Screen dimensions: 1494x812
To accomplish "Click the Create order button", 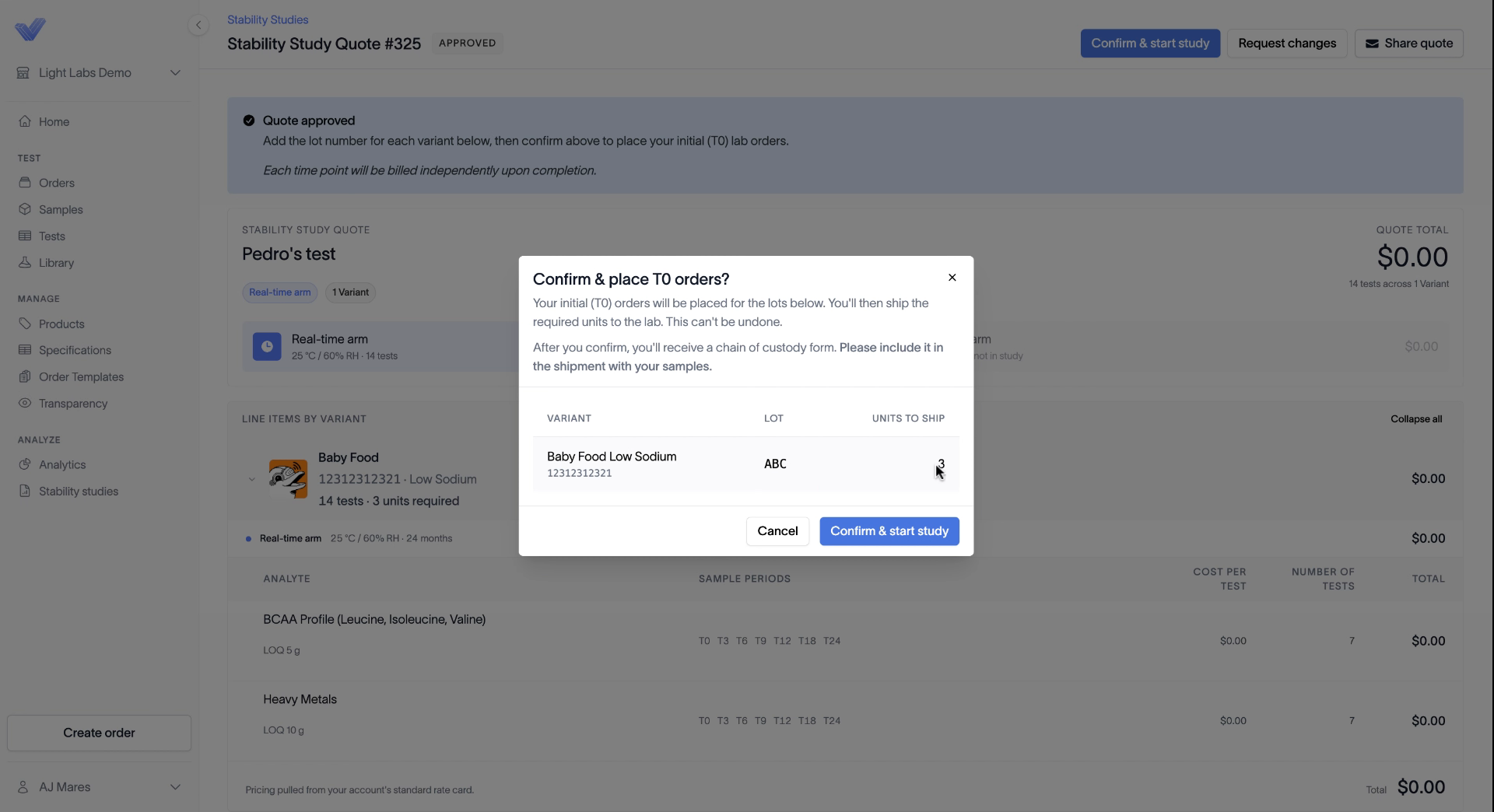I will tap(99, 733).
